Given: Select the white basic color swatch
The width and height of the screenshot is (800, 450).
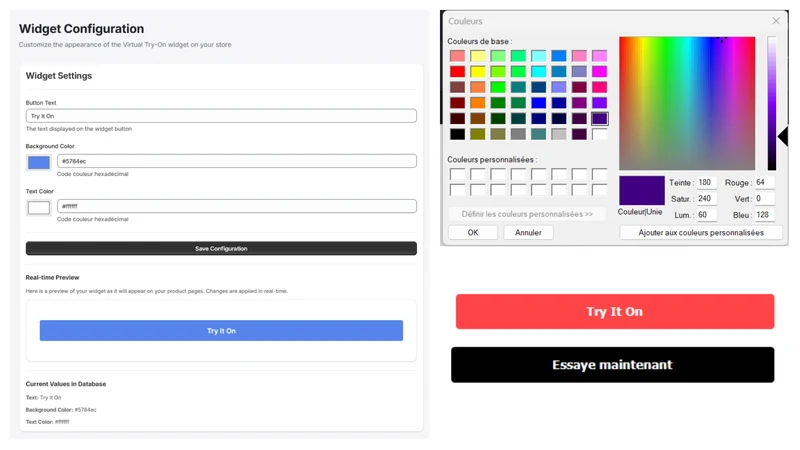Looking at the screenshot, I should click(599, 134).
